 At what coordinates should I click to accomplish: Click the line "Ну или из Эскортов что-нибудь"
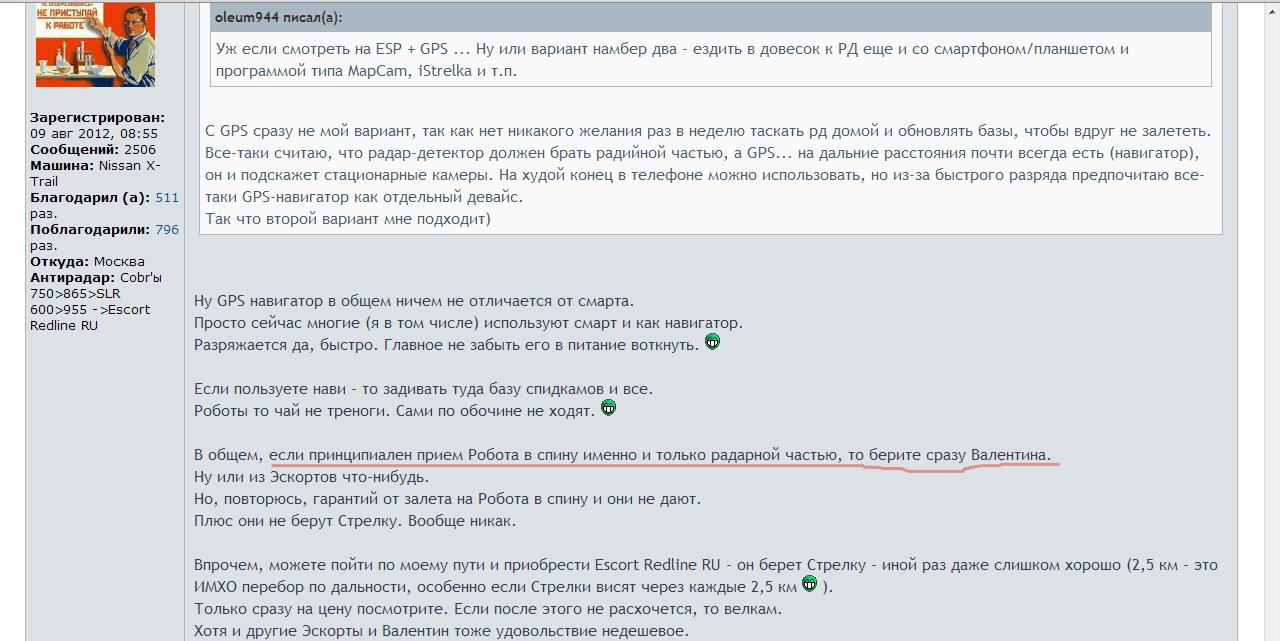point(311,477)
